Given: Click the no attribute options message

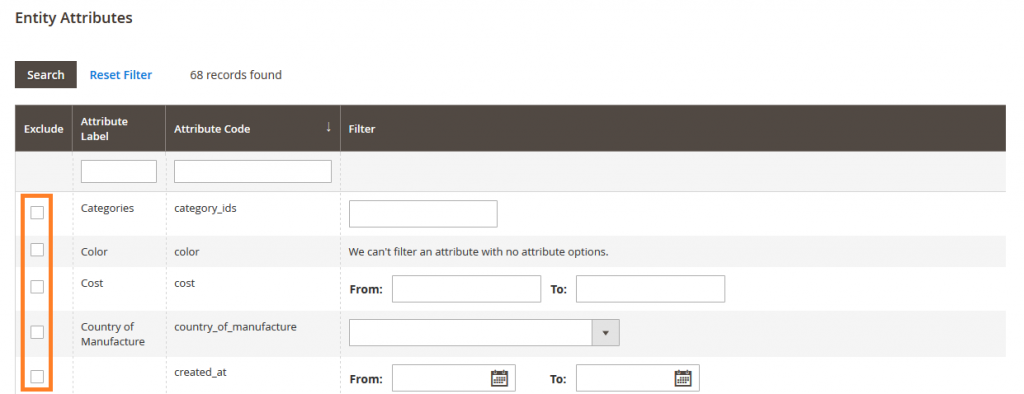Looking at the screenshot, I should (479, 252).
